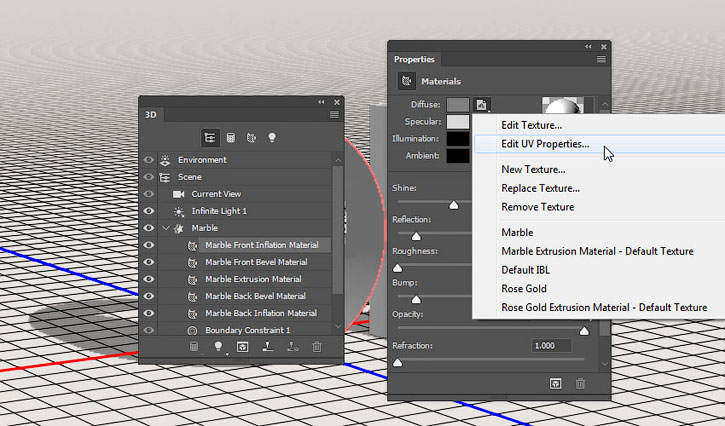Click the Scene icon in 3D panel
725x426 pixels.
(x=165, y=177)
